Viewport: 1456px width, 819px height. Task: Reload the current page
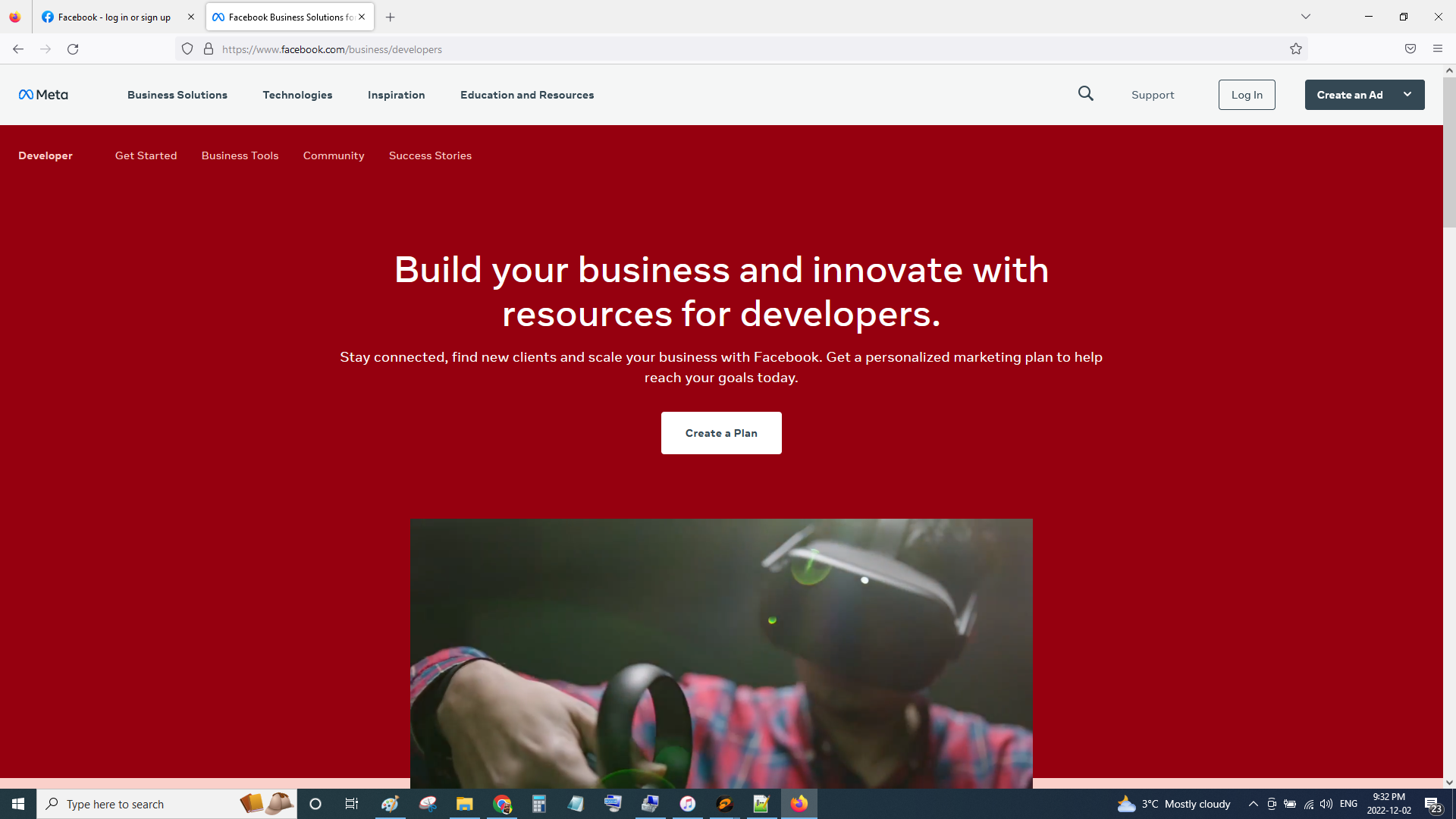pos(73,49)
